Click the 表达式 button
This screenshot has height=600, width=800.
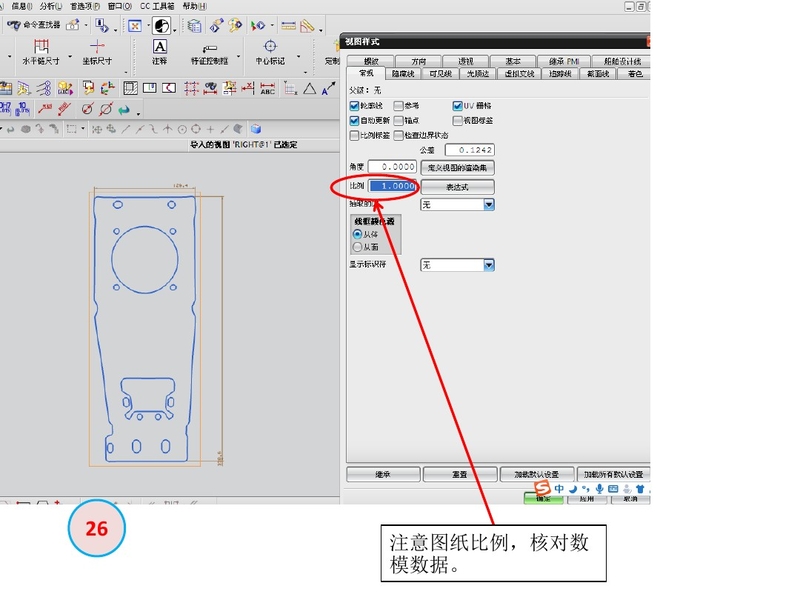456,187
